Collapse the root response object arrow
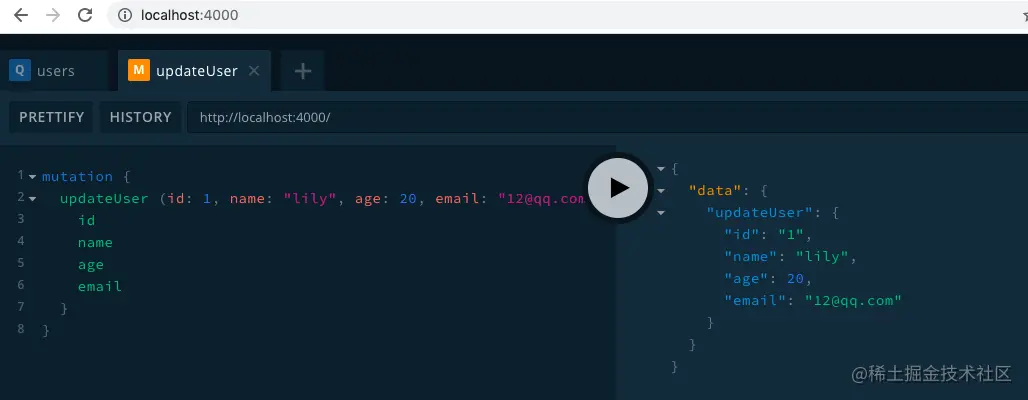 tap(661, 169)
